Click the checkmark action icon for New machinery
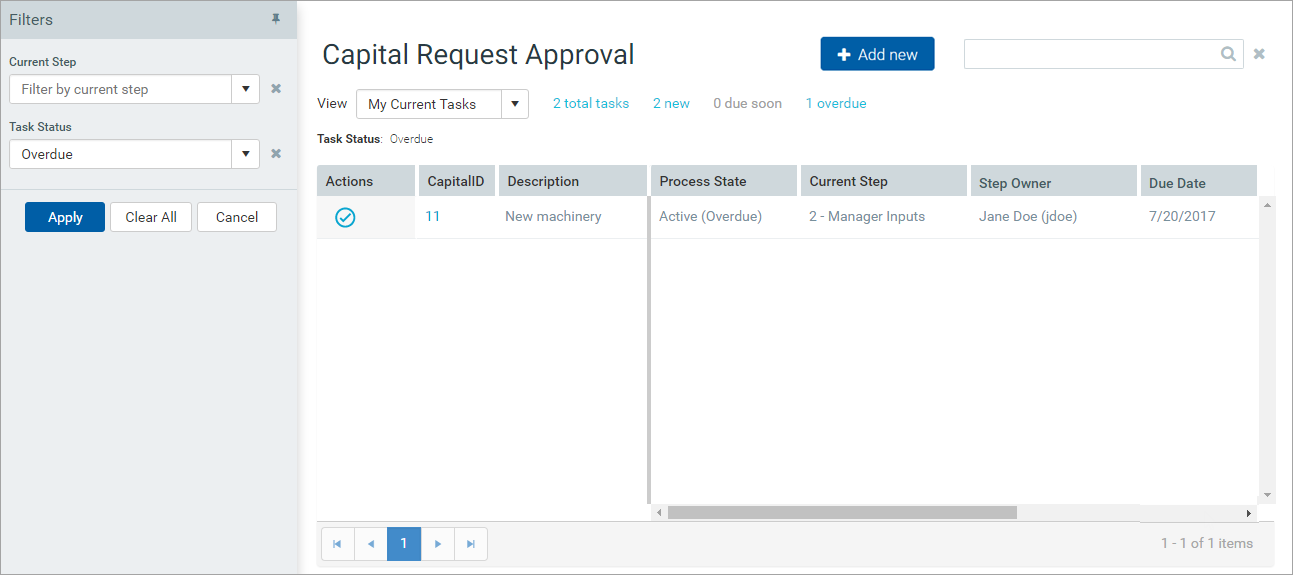This screenshot has height=575, width=1293. click(345, 217)
